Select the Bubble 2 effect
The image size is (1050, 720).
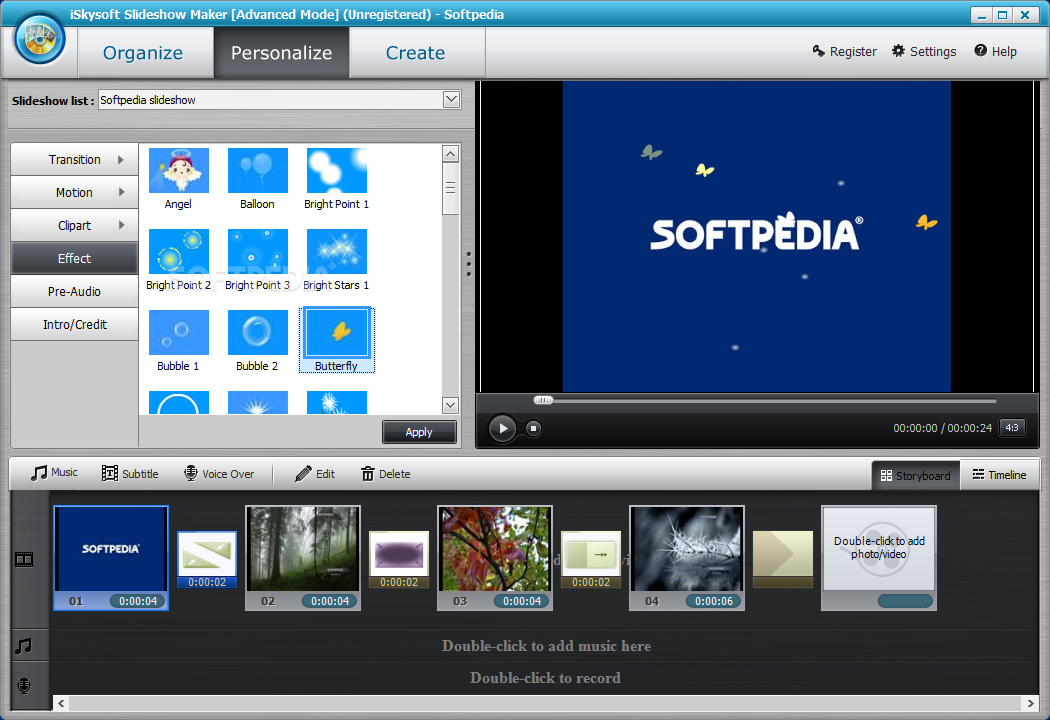coord(257,332)
